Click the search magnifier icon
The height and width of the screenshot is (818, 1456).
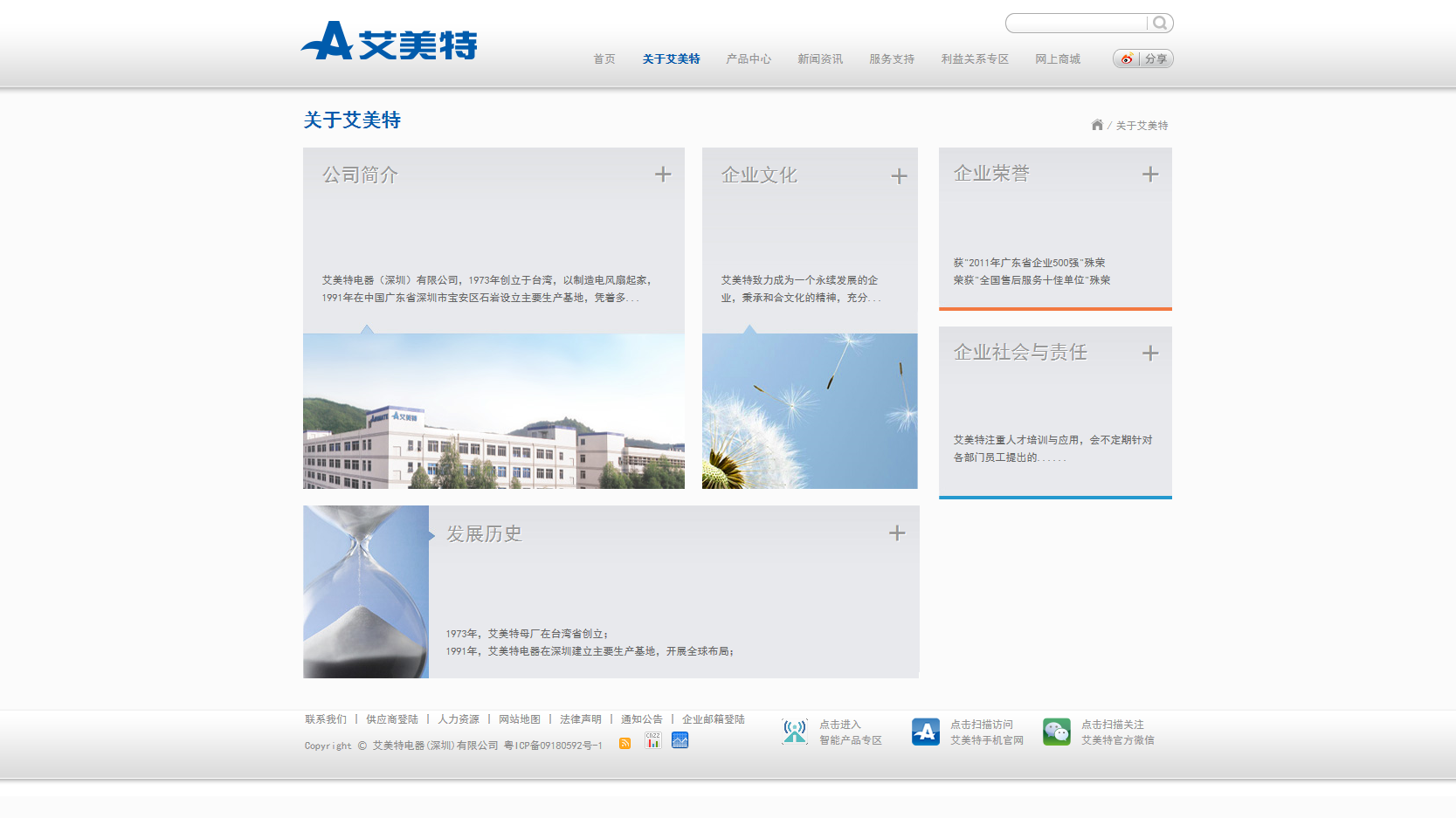click(x=1160, y=23)
